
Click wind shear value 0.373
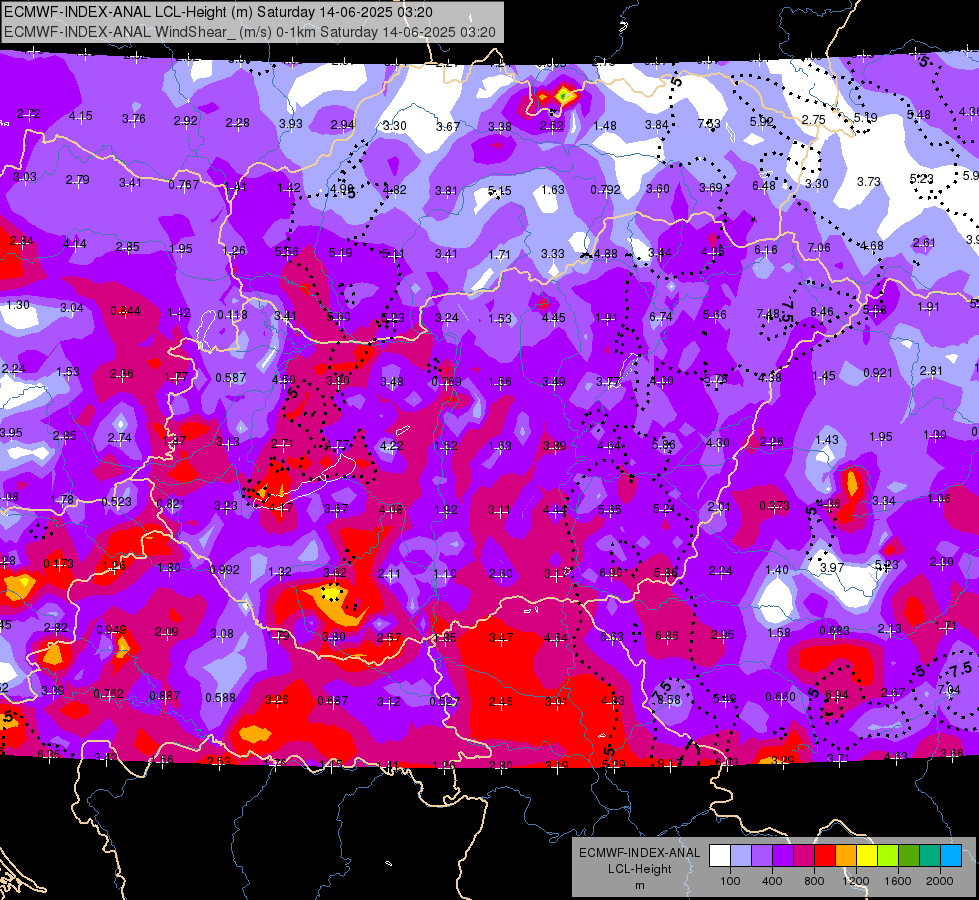coord(775,505)
